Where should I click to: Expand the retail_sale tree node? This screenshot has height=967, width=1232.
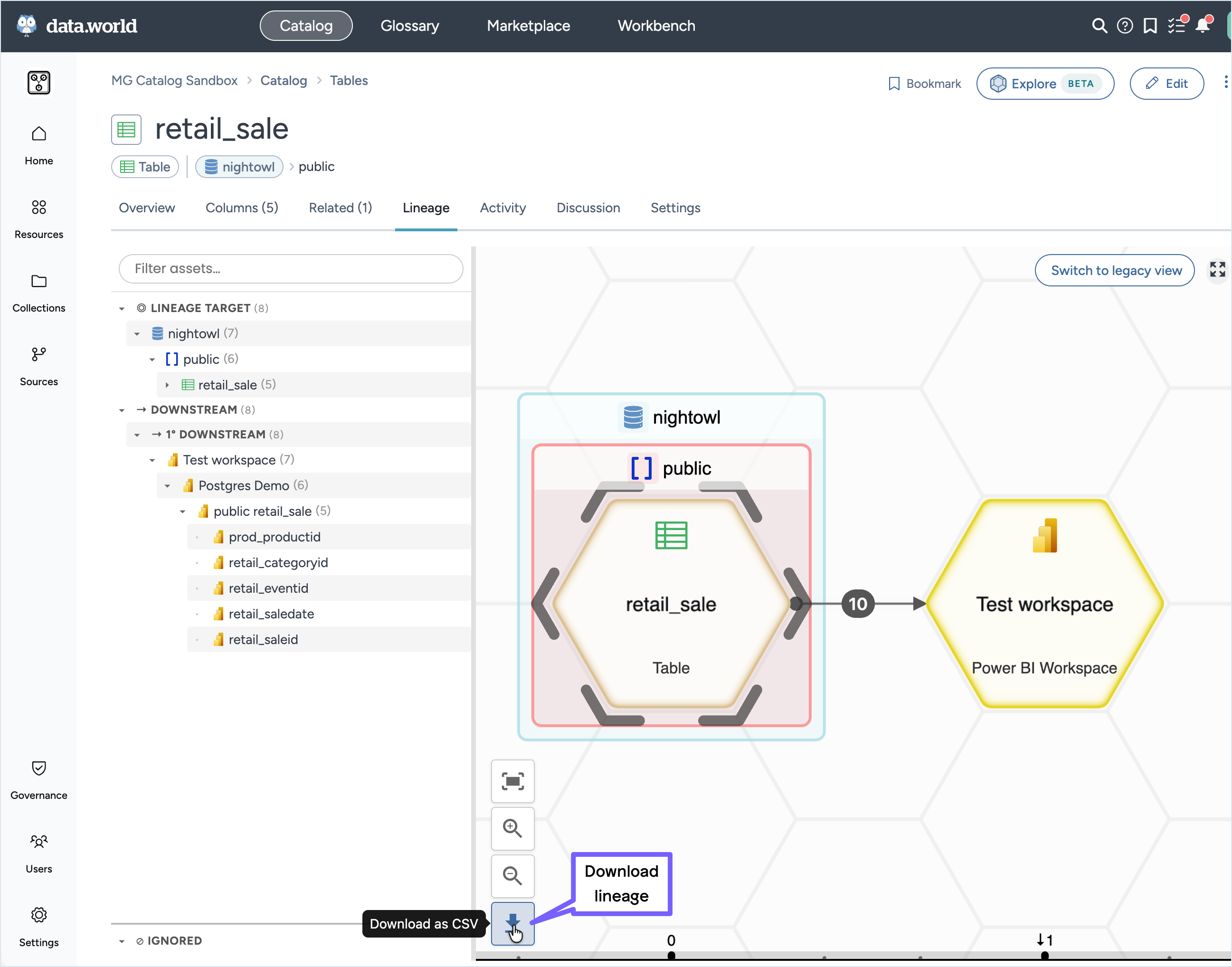(x=167, y=385)
